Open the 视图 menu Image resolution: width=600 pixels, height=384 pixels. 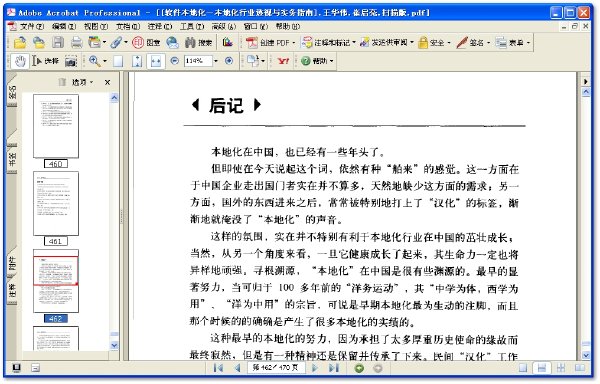[x=96, y=26]
